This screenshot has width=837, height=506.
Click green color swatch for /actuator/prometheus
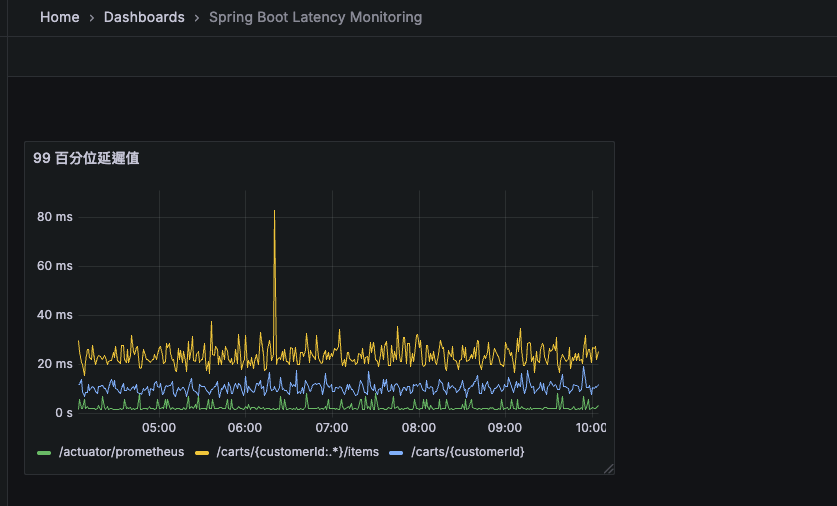coord(44,453)
